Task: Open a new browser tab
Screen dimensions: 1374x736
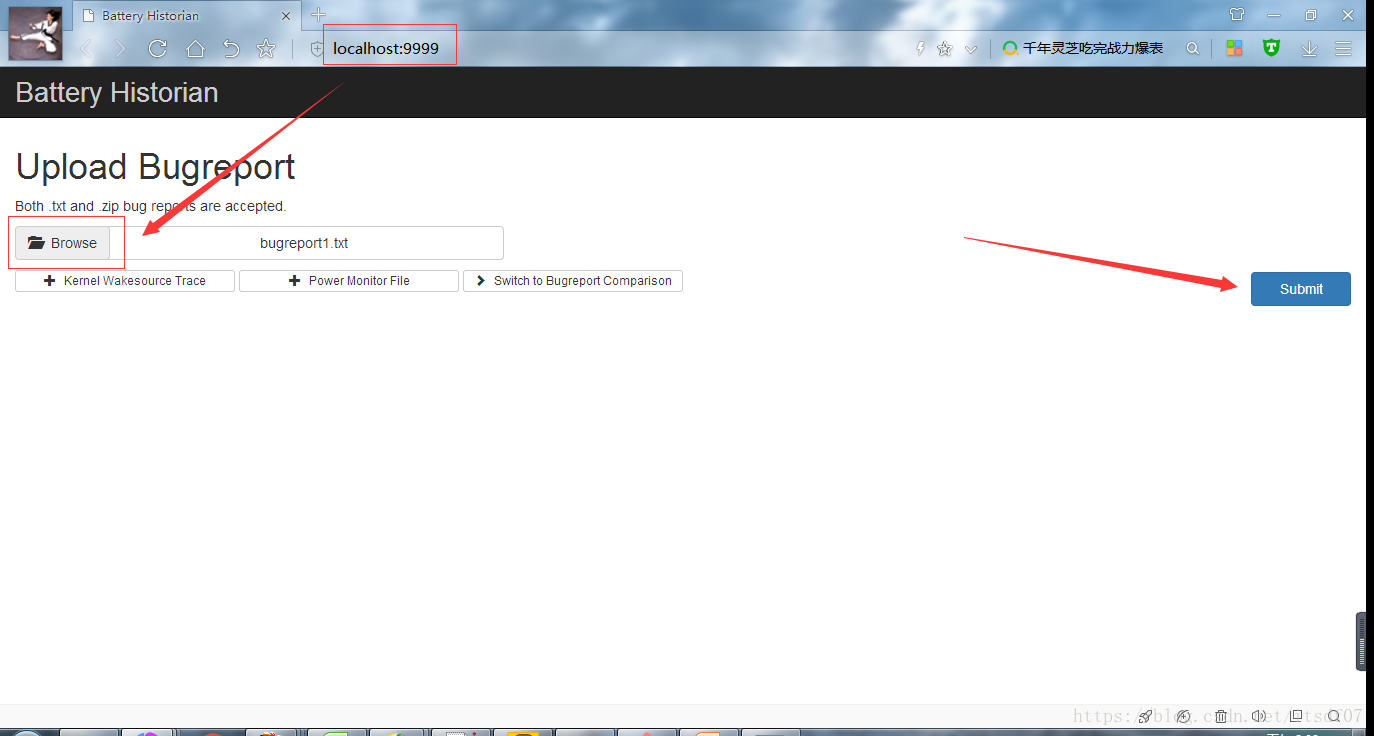Action: 318,14
